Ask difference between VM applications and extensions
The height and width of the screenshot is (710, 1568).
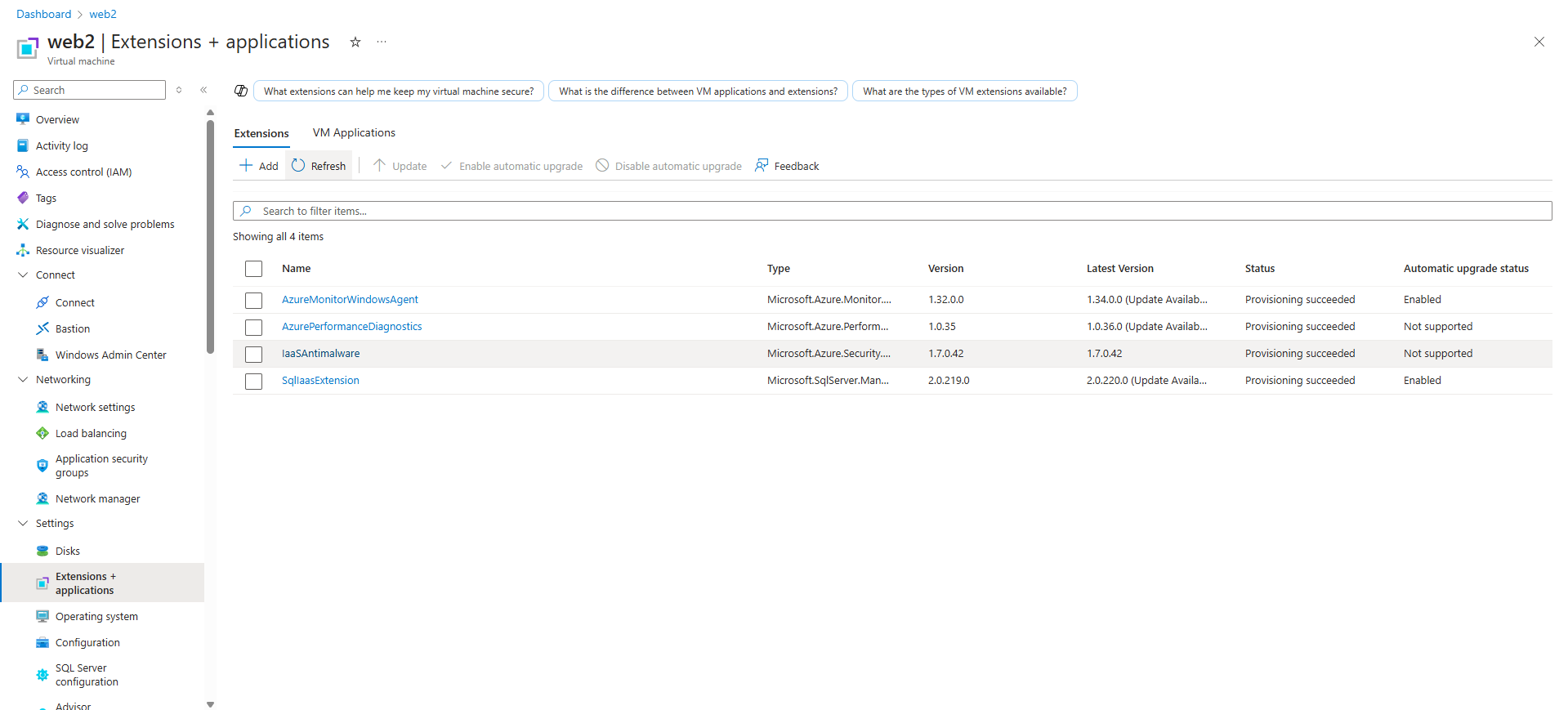[x=698, y=92]
